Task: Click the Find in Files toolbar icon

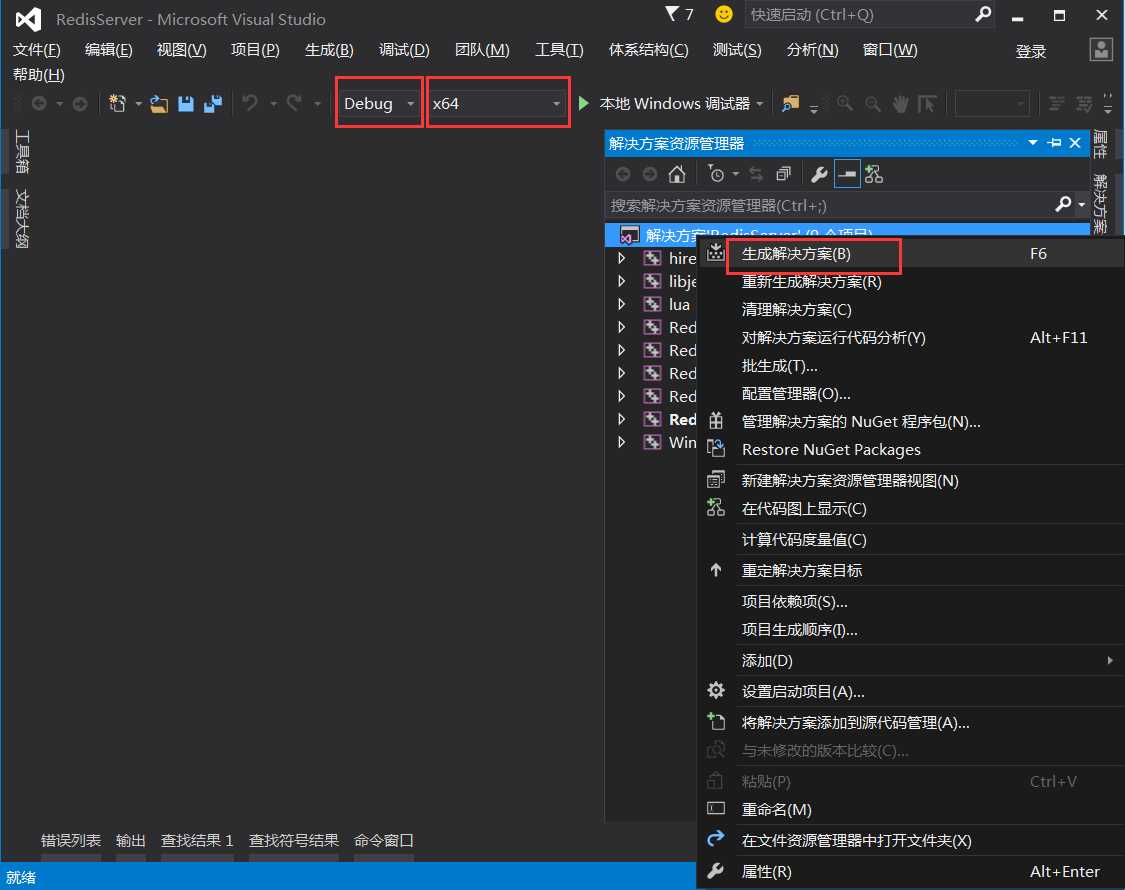Action: 790,104
